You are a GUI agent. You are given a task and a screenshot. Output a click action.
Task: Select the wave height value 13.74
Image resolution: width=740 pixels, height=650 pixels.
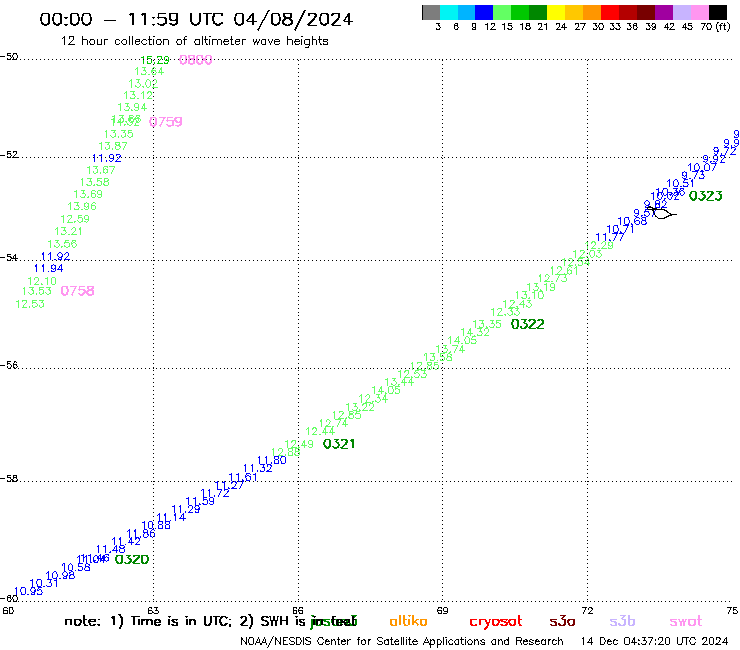(450, 349)
